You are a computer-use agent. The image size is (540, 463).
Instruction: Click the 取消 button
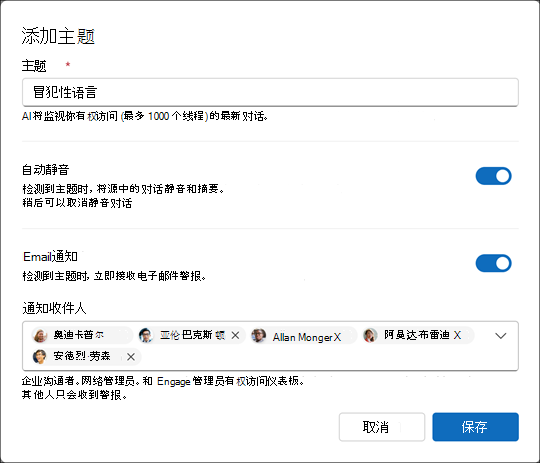point(382,427)
